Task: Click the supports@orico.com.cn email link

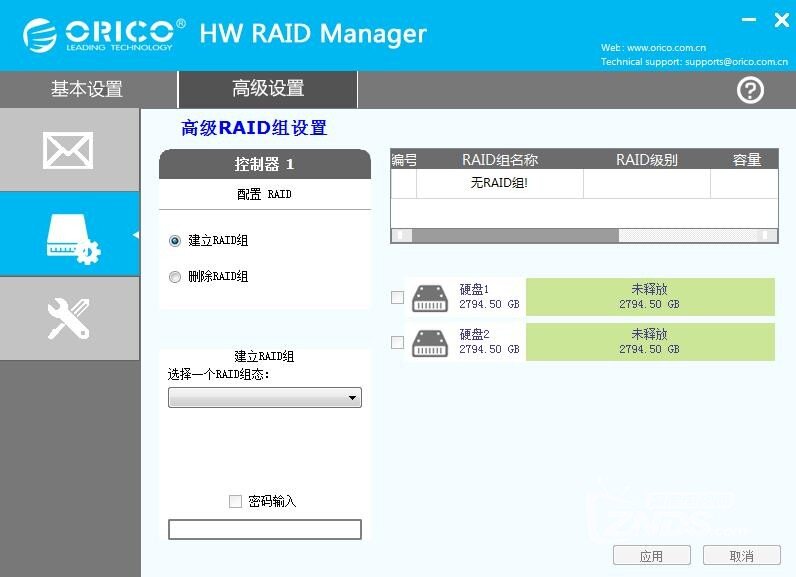Action: pos(736,62)
